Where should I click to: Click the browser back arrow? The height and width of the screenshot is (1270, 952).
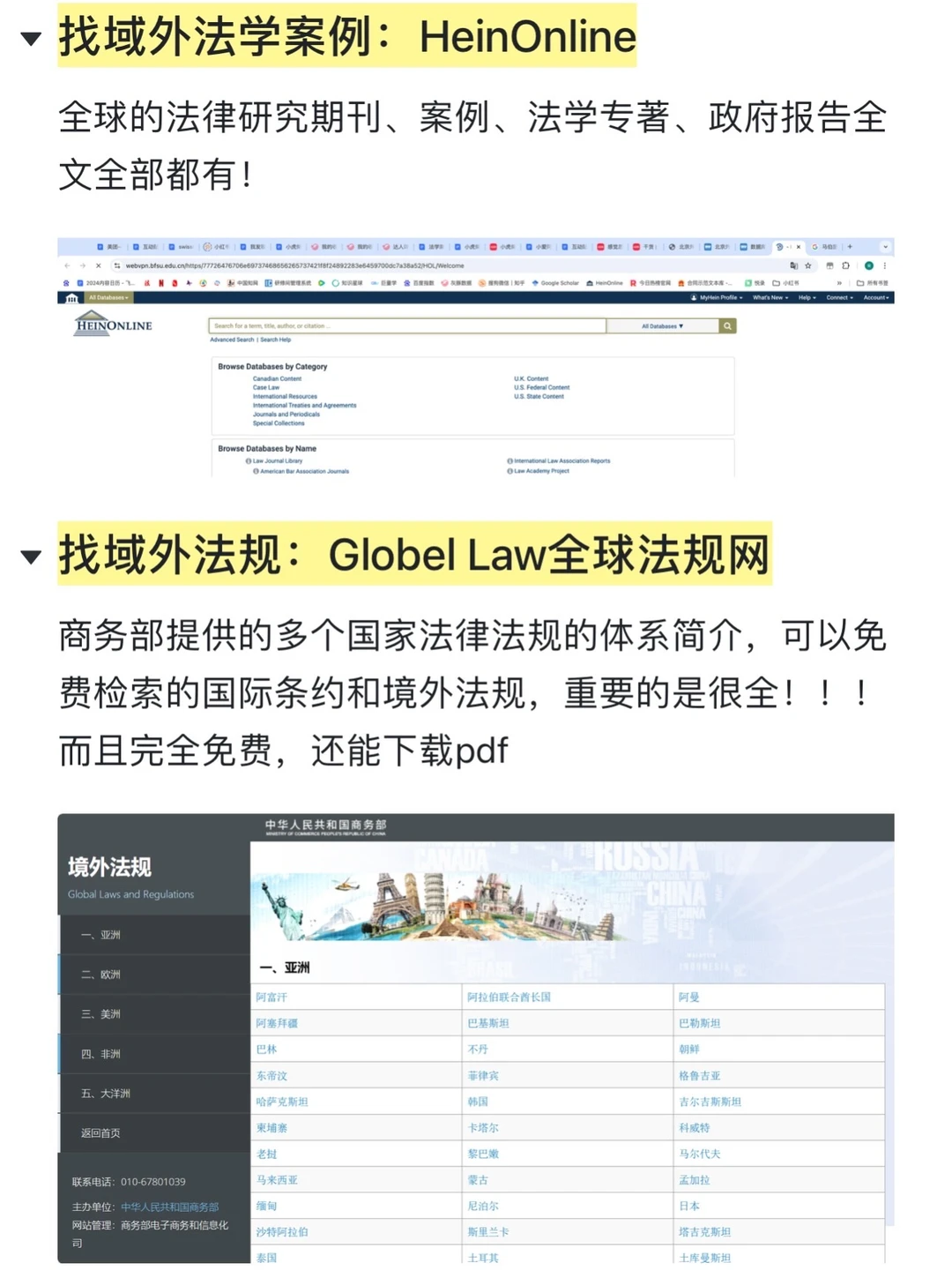(x=67, y=265)
